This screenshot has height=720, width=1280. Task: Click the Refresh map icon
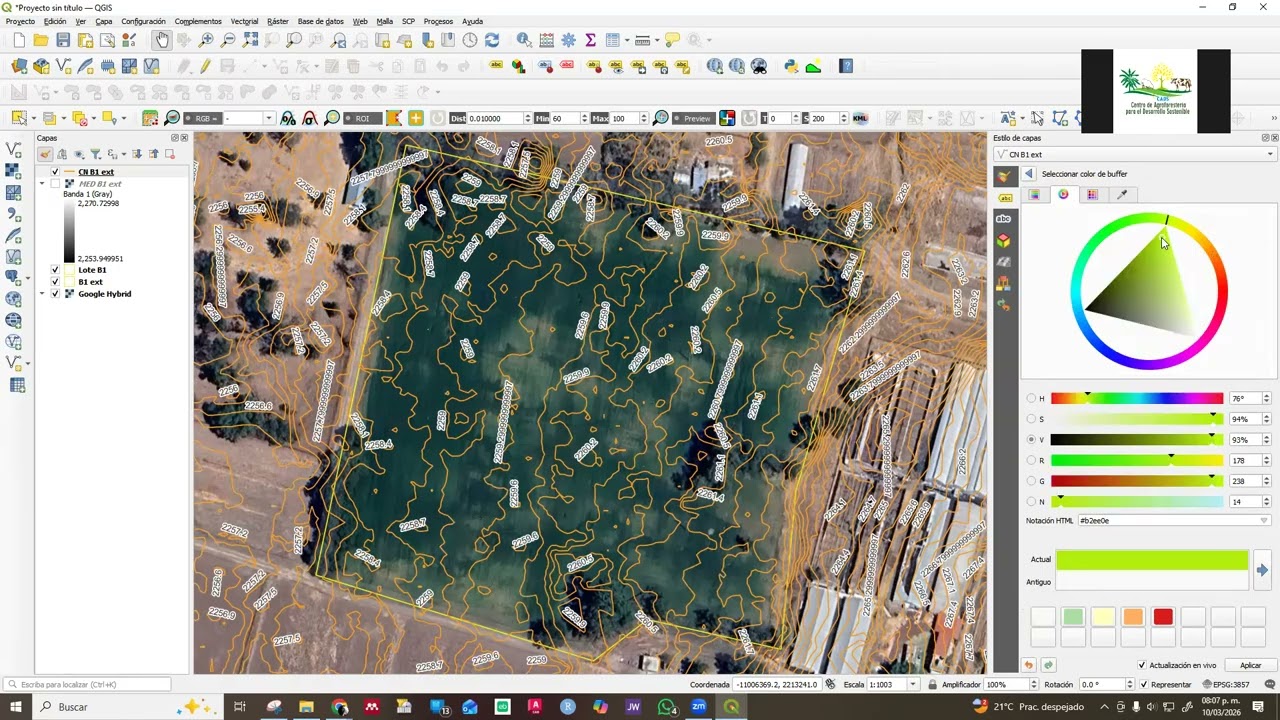492,40
